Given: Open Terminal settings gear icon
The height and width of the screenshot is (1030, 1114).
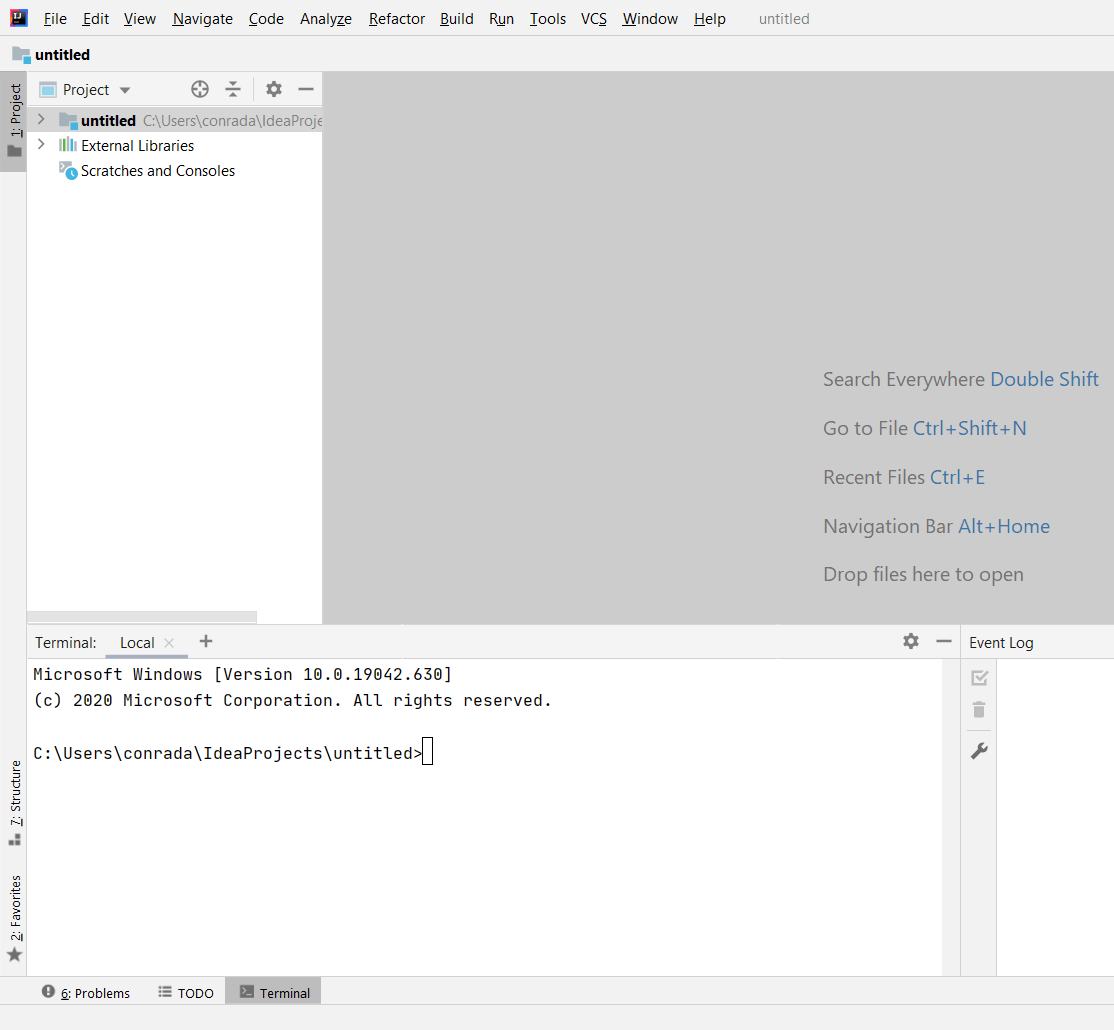Looking at the screenshot, I should point(910,641).
